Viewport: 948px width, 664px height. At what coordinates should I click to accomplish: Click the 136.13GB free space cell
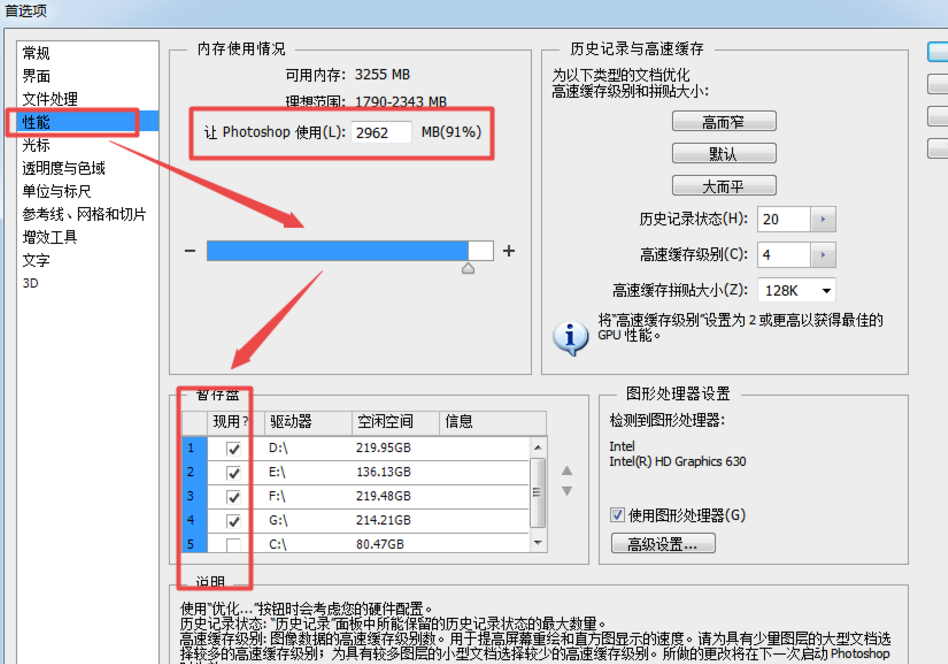click(383, 472)
